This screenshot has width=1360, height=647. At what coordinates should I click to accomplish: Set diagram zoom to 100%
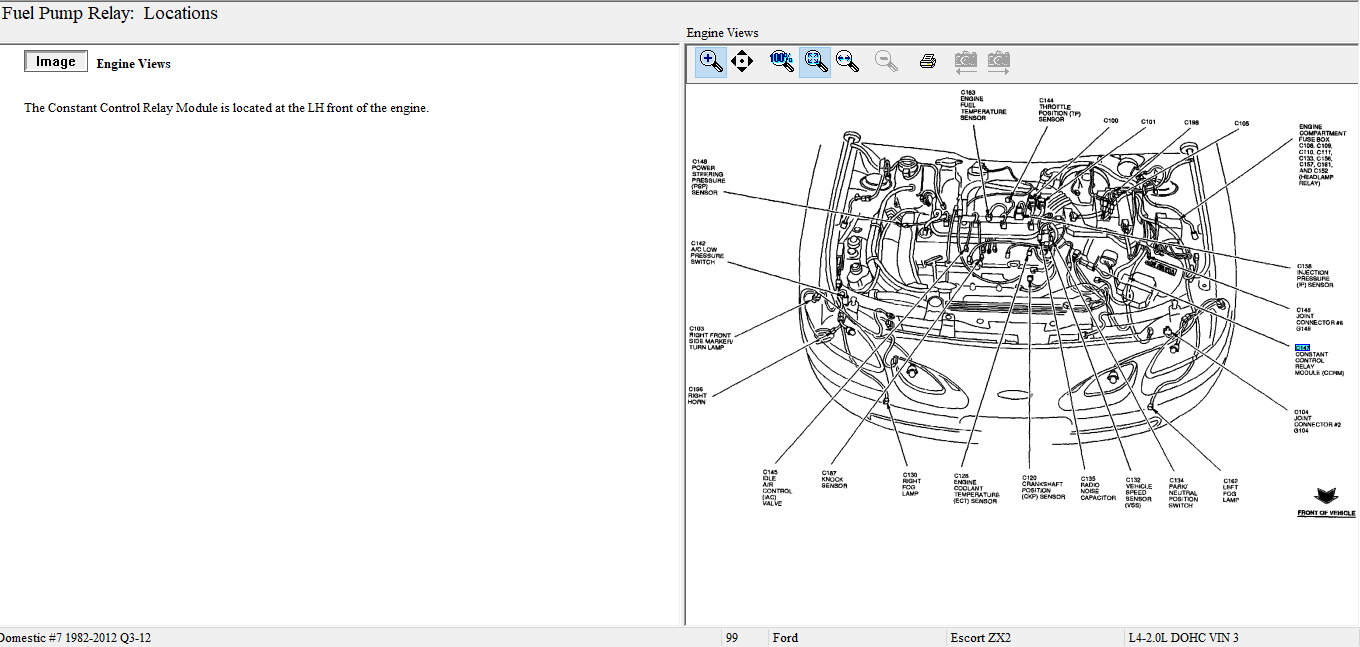[x=781, y=61]
